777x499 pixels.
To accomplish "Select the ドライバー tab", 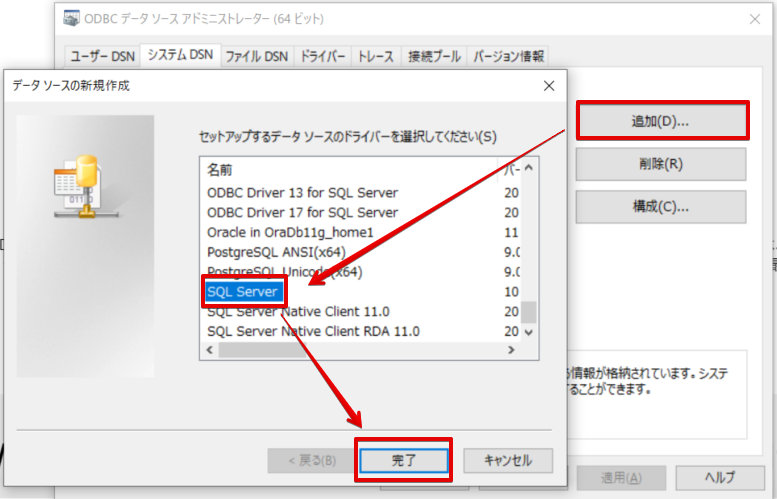I will coord(323,56).
